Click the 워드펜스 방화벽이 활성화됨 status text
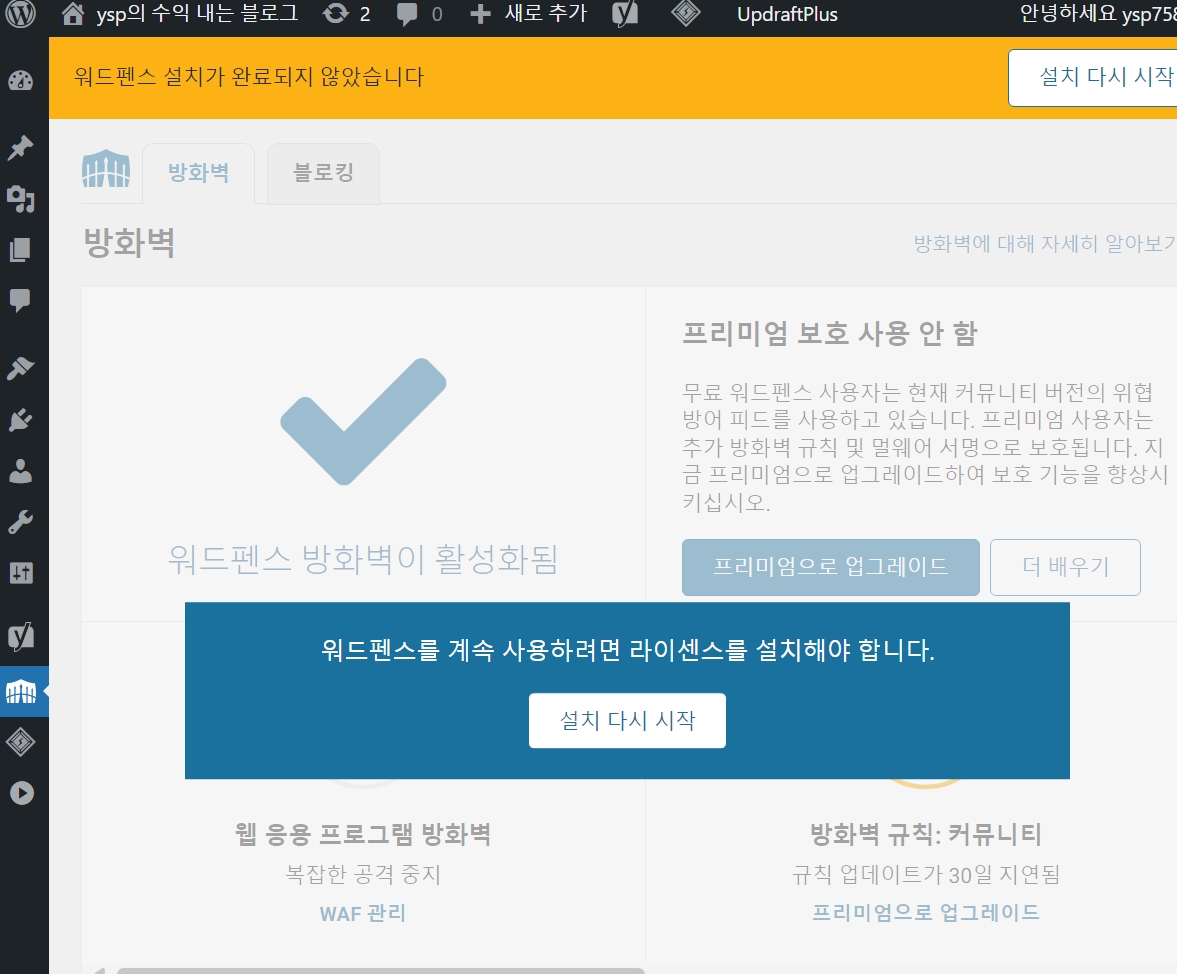 363,559
